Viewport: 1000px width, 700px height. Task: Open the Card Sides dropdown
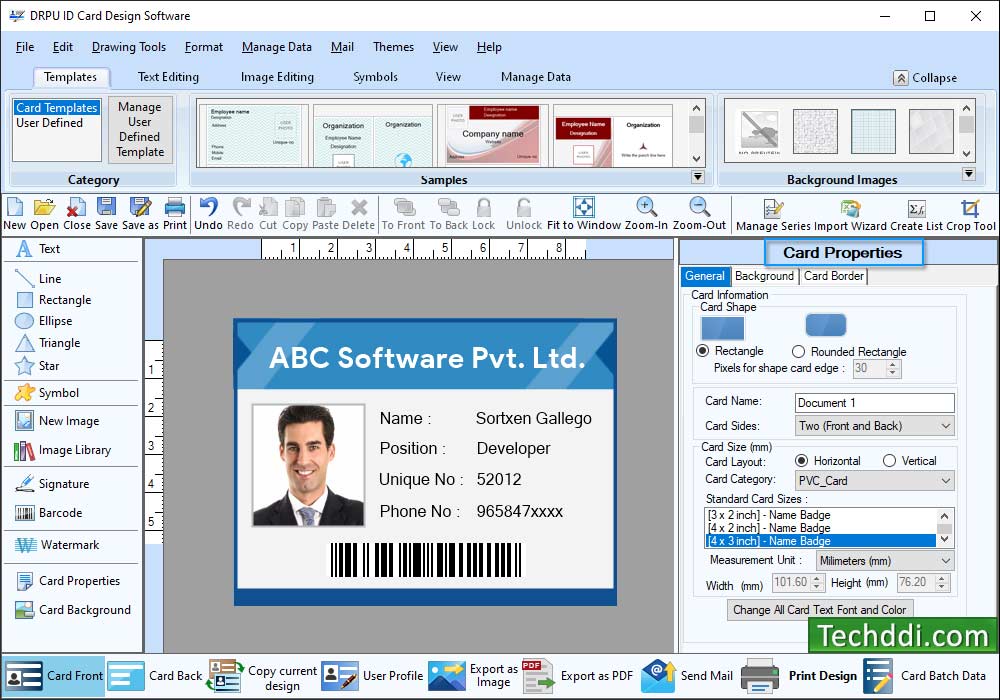coord(874,426)
